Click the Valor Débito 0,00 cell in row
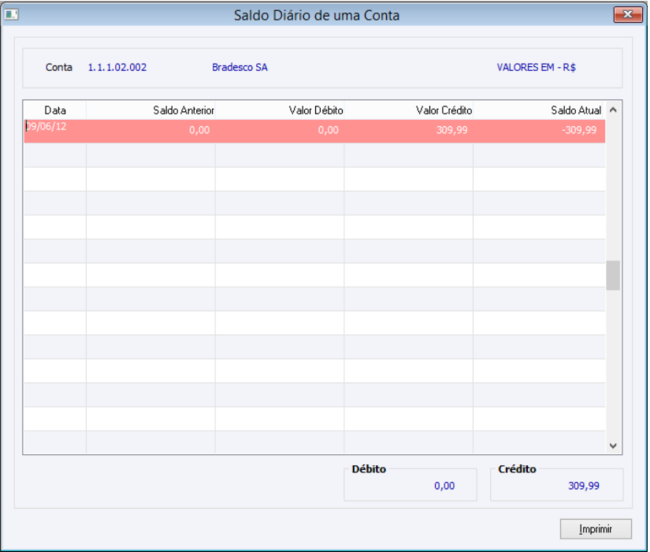The image size is (650, 552). (280, 131)
